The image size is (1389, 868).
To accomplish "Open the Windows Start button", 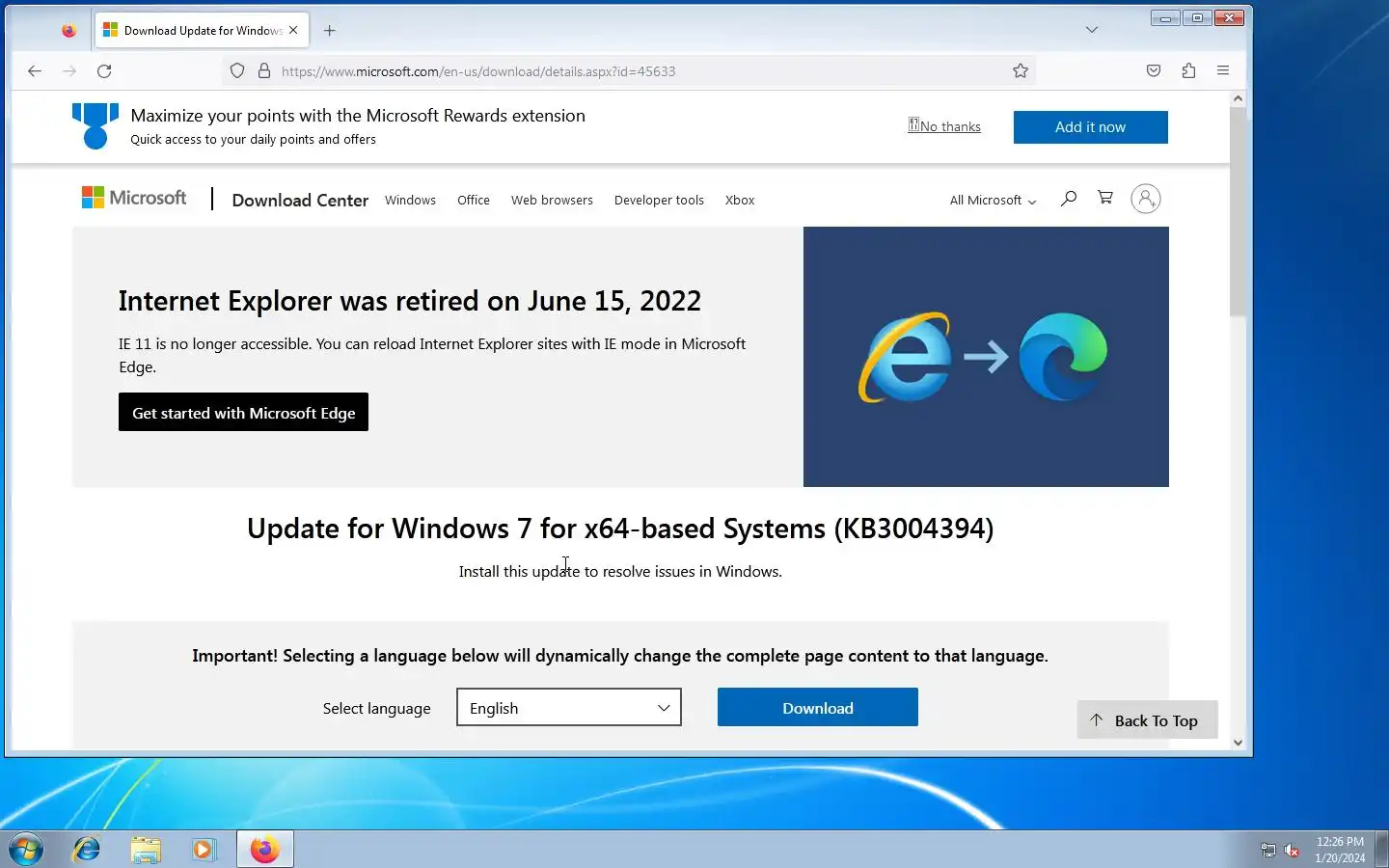I will (x=26, y=850).
